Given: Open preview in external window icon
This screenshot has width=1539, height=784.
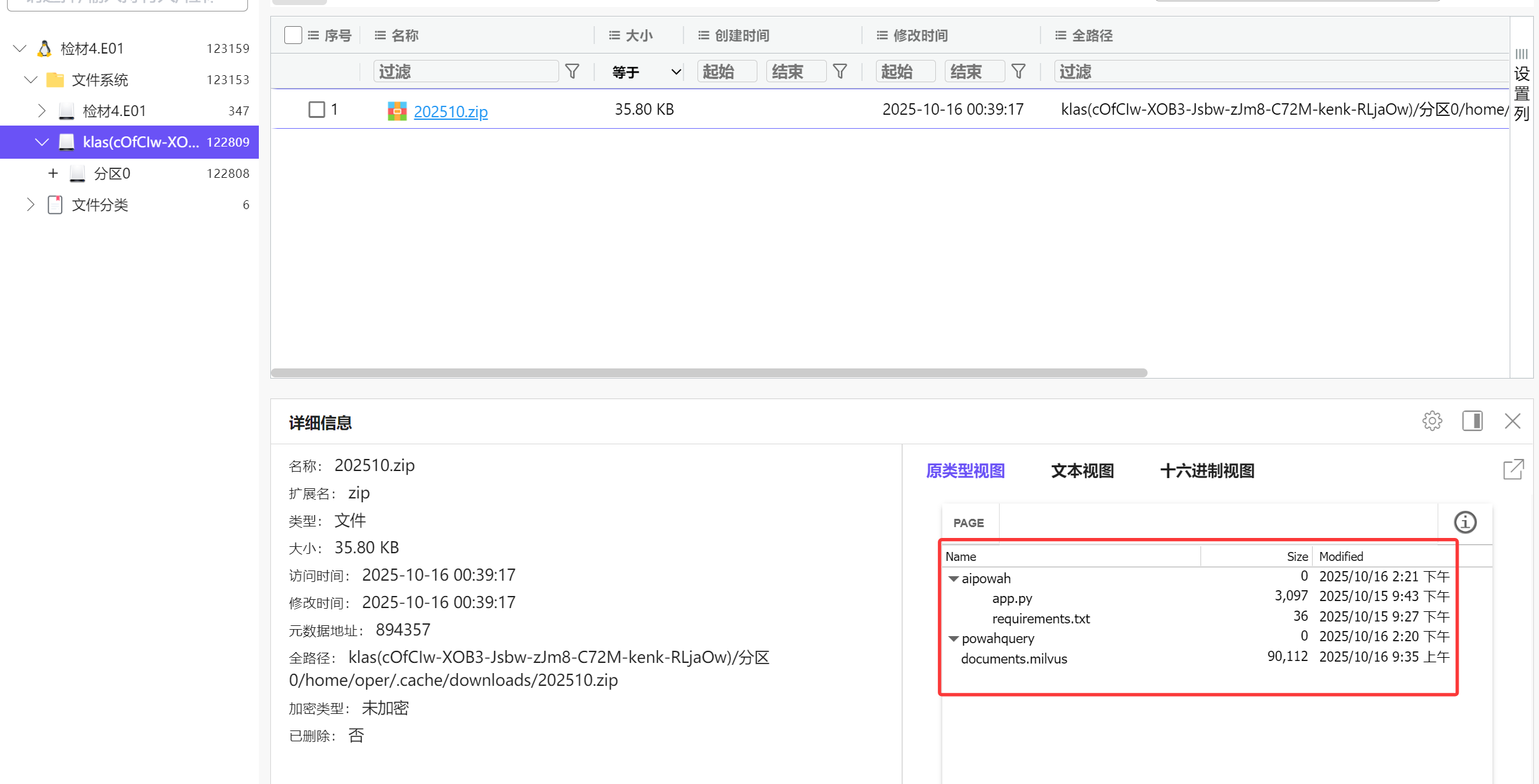Looking at the screenshot, I should [1513, 470].
